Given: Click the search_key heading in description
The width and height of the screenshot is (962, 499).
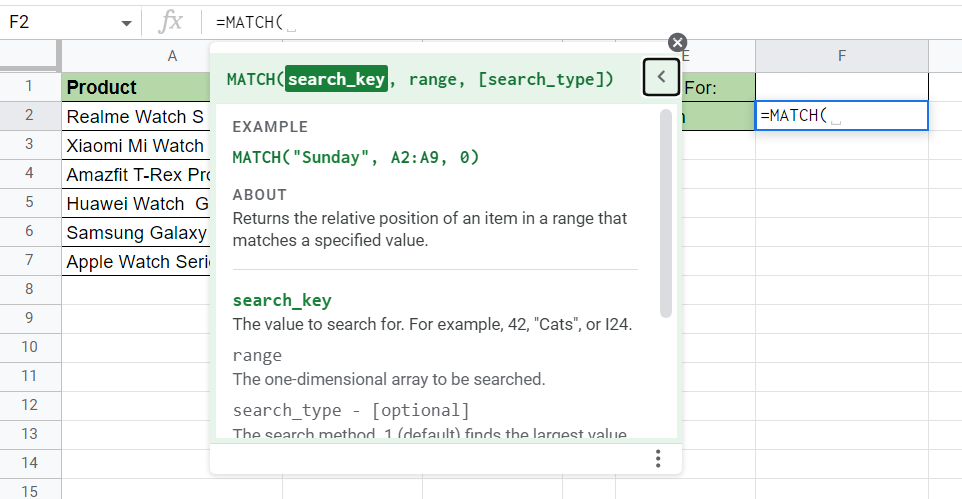Looking at the screenshot, I should [282, 300].
